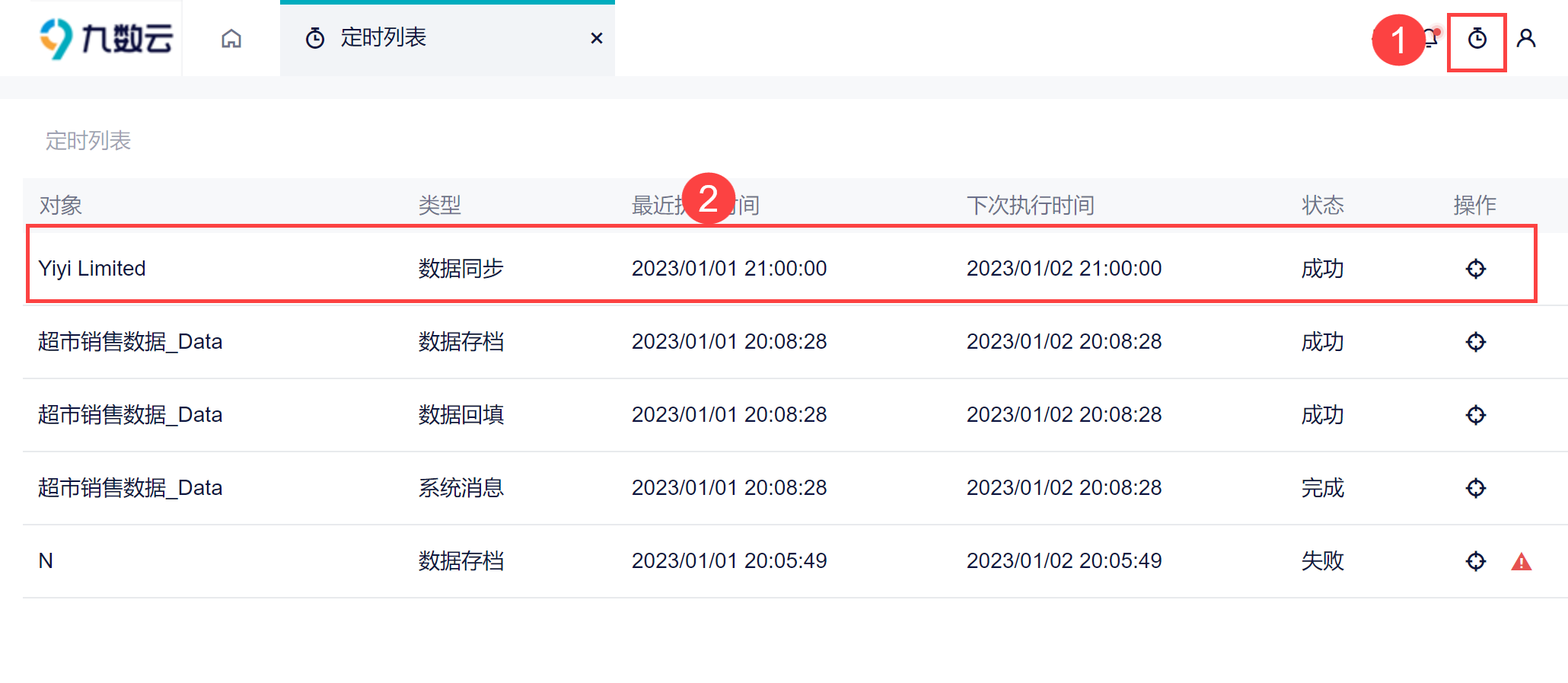1568x683 pixels.
Task: Open the timer list clock icon
Action: 1477,38
